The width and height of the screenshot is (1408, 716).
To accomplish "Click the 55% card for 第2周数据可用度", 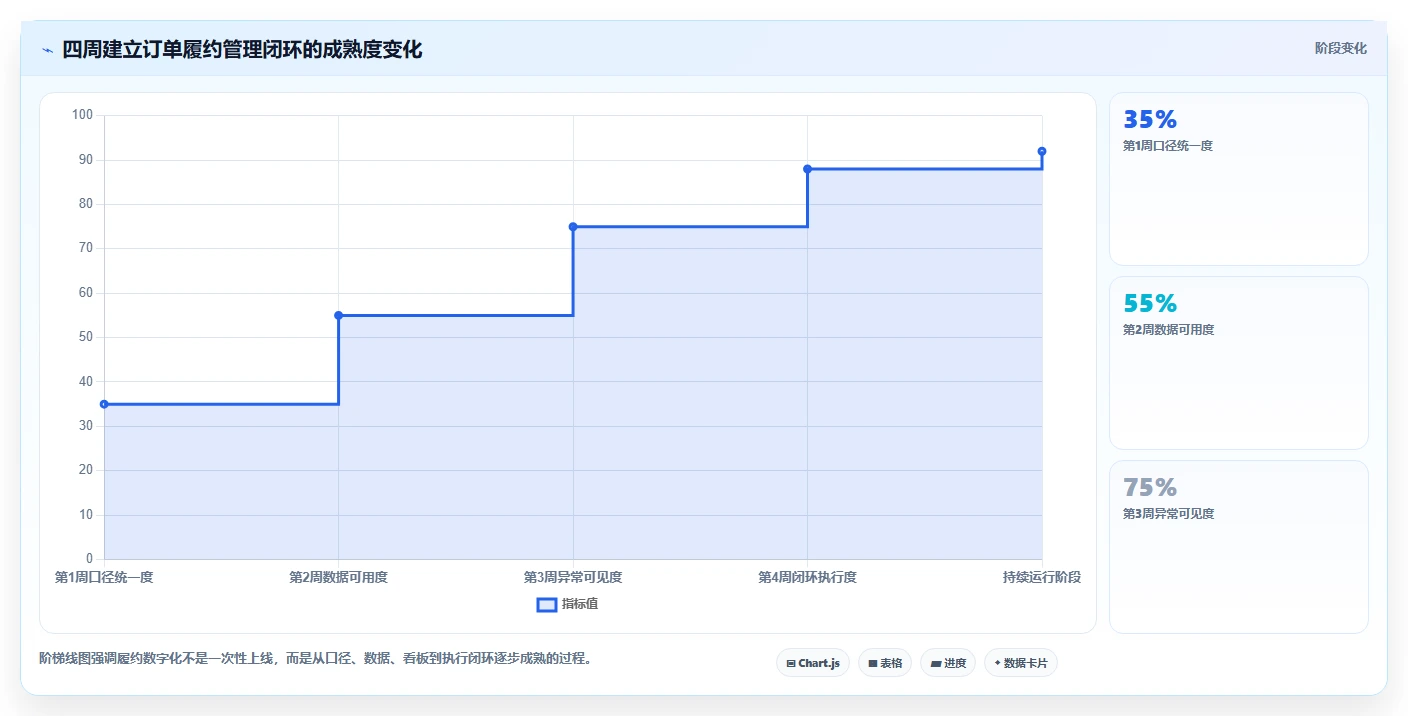I will pyautogui.click(x=1238, y=363).
